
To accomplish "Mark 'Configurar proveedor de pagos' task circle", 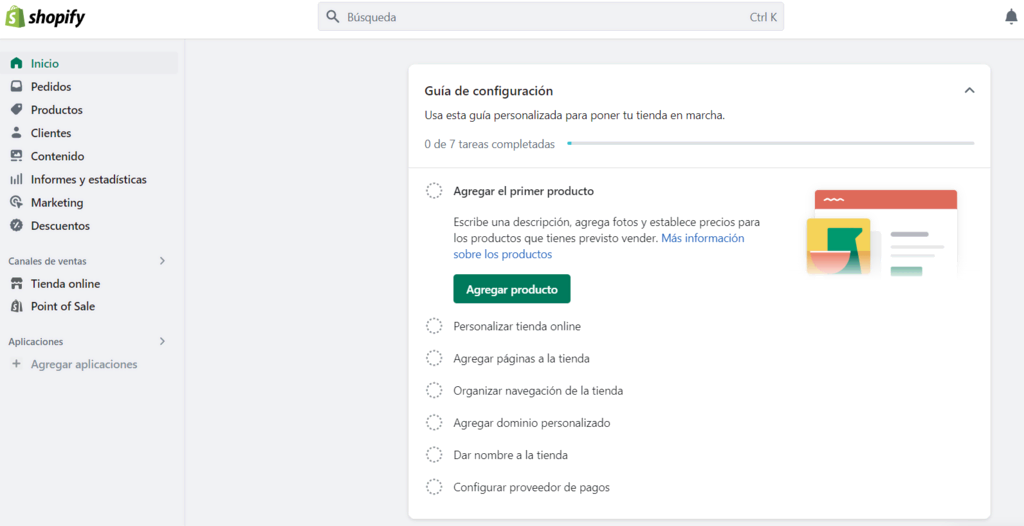I will 434,488.
